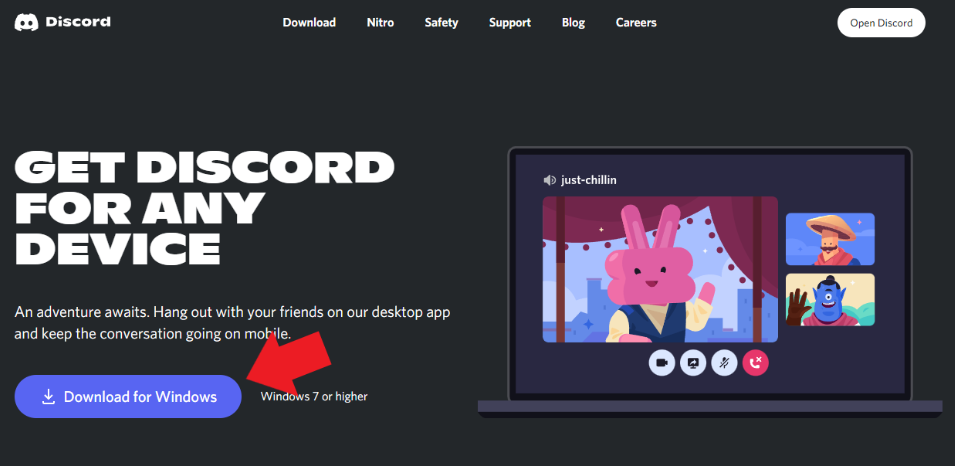The image size is (955, 466).
Task: Click the pink bunny video tile
Action: tap(660, 269)
